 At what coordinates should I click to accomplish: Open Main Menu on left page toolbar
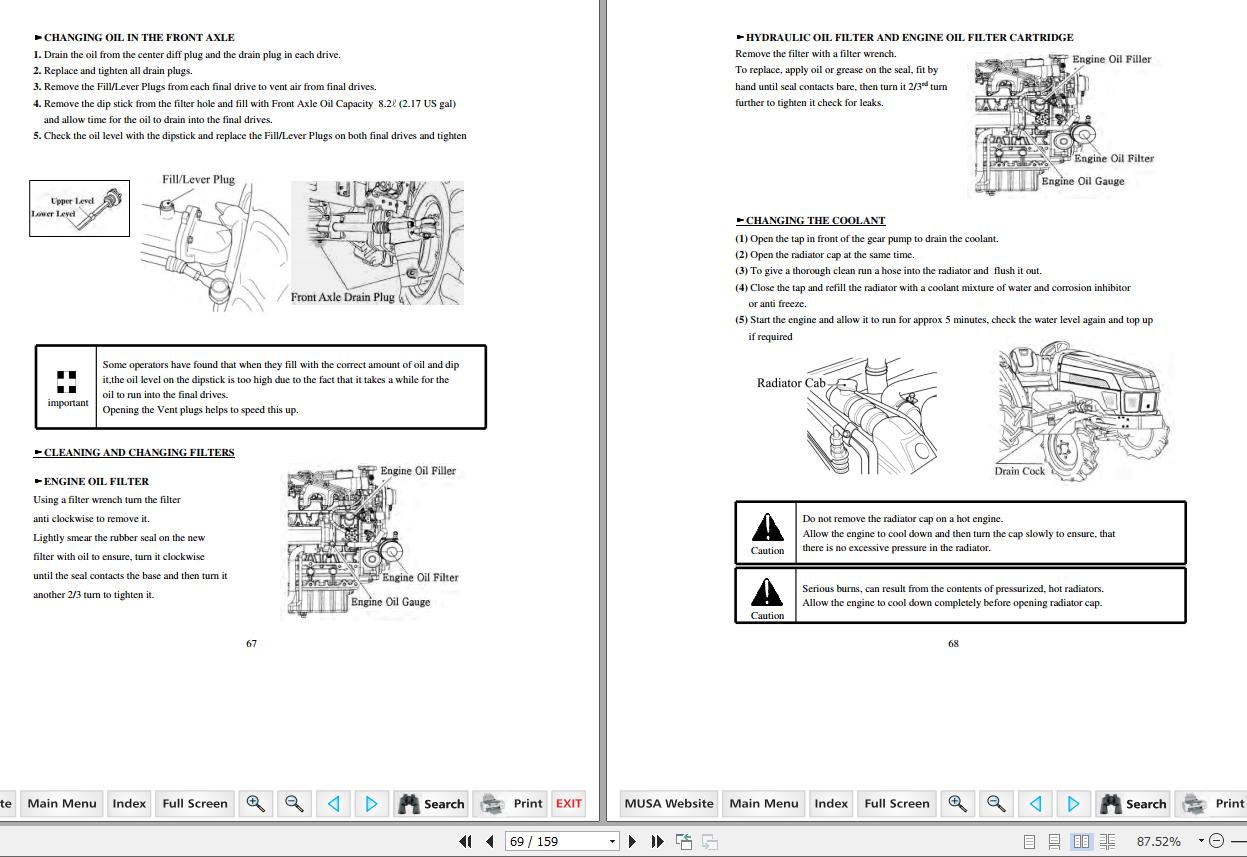point(62,803)
